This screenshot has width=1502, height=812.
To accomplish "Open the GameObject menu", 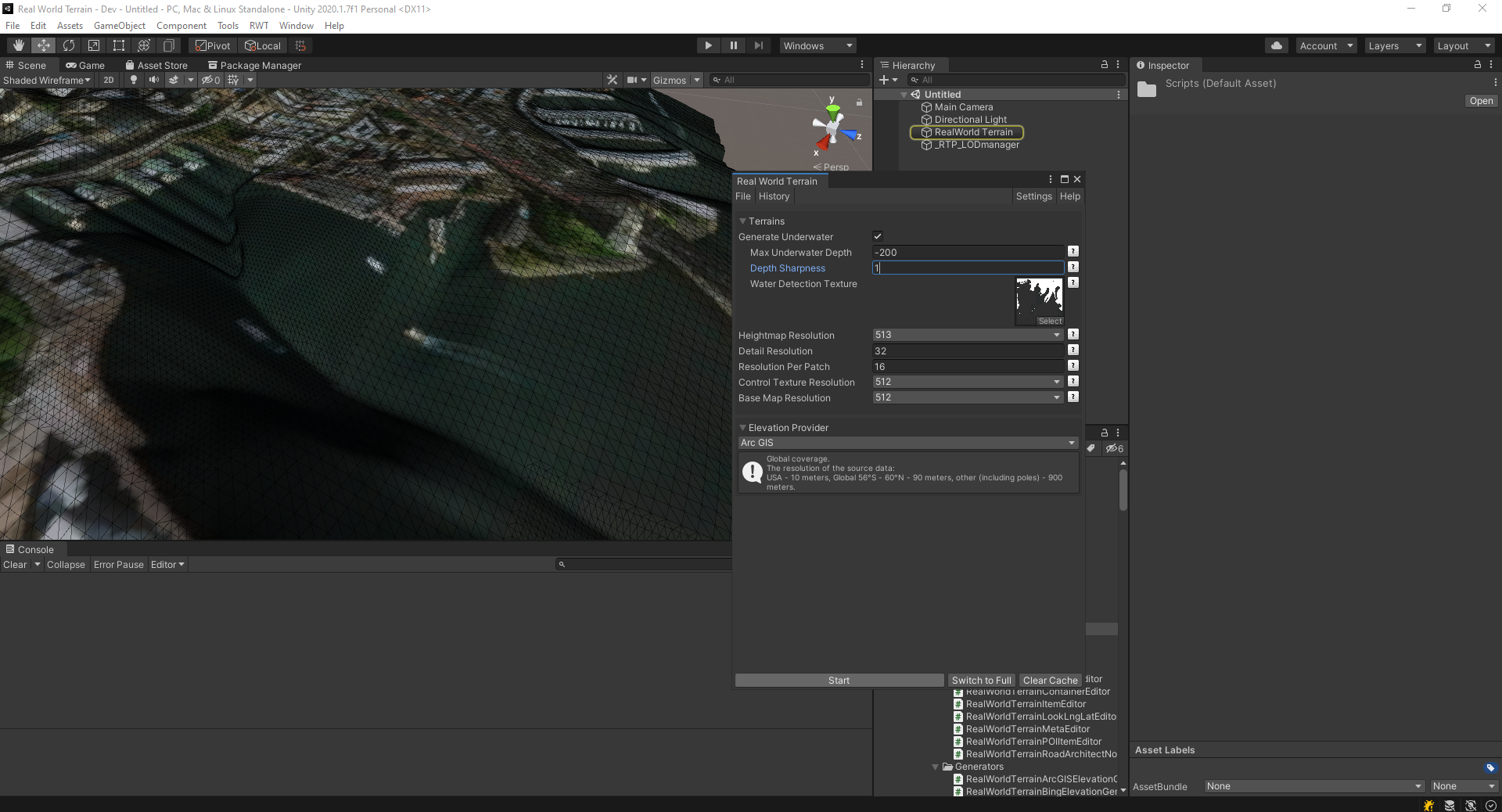I will (x=120, y=26).
